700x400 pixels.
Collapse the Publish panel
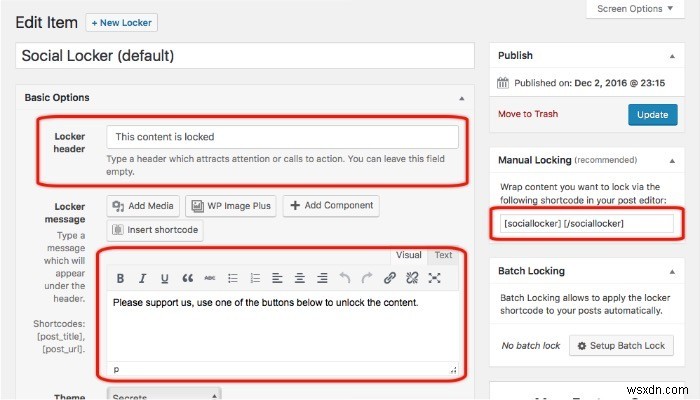point(672,56)
